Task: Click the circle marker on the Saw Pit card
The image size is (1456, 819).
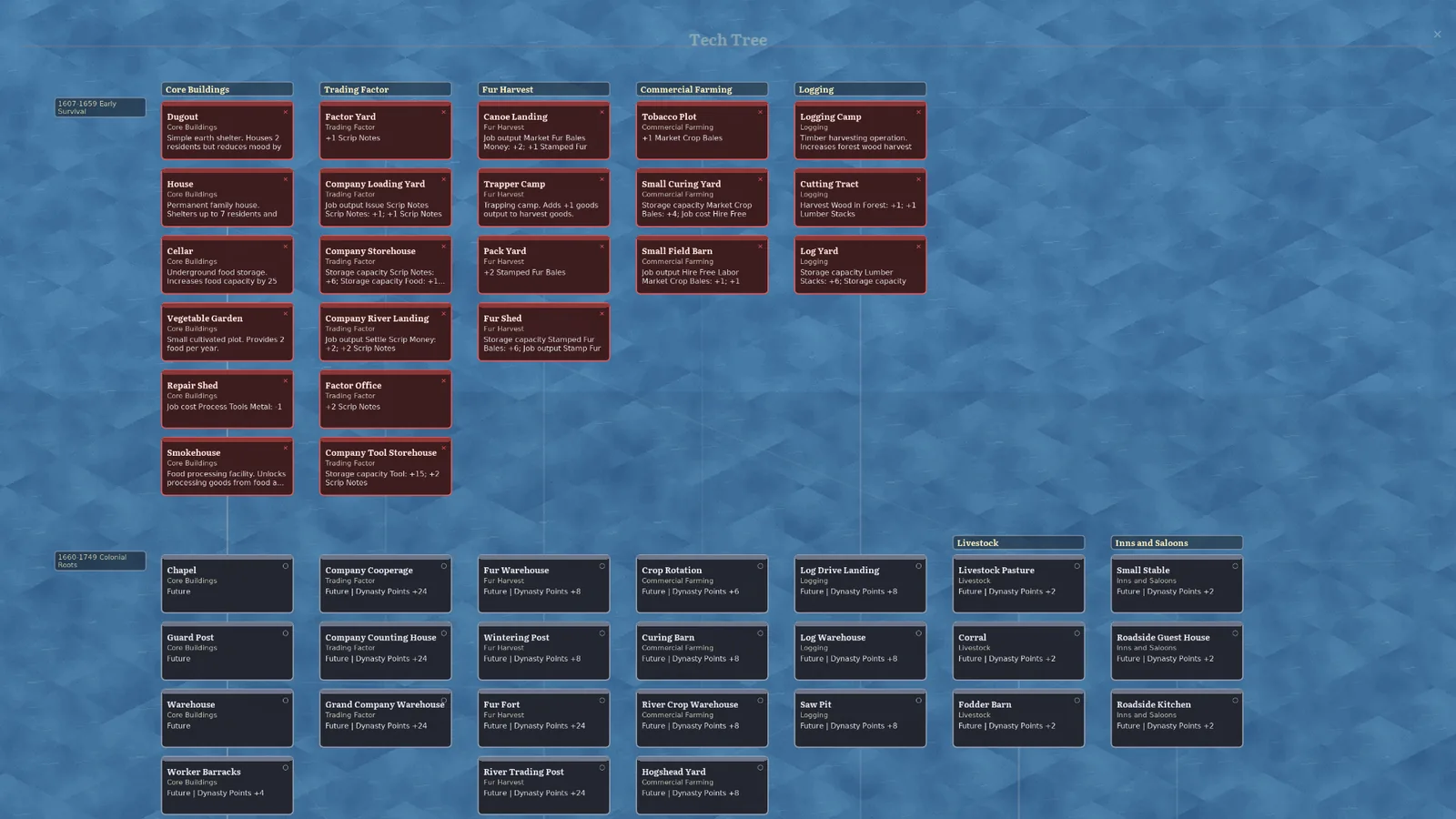Action: point(919,701)
